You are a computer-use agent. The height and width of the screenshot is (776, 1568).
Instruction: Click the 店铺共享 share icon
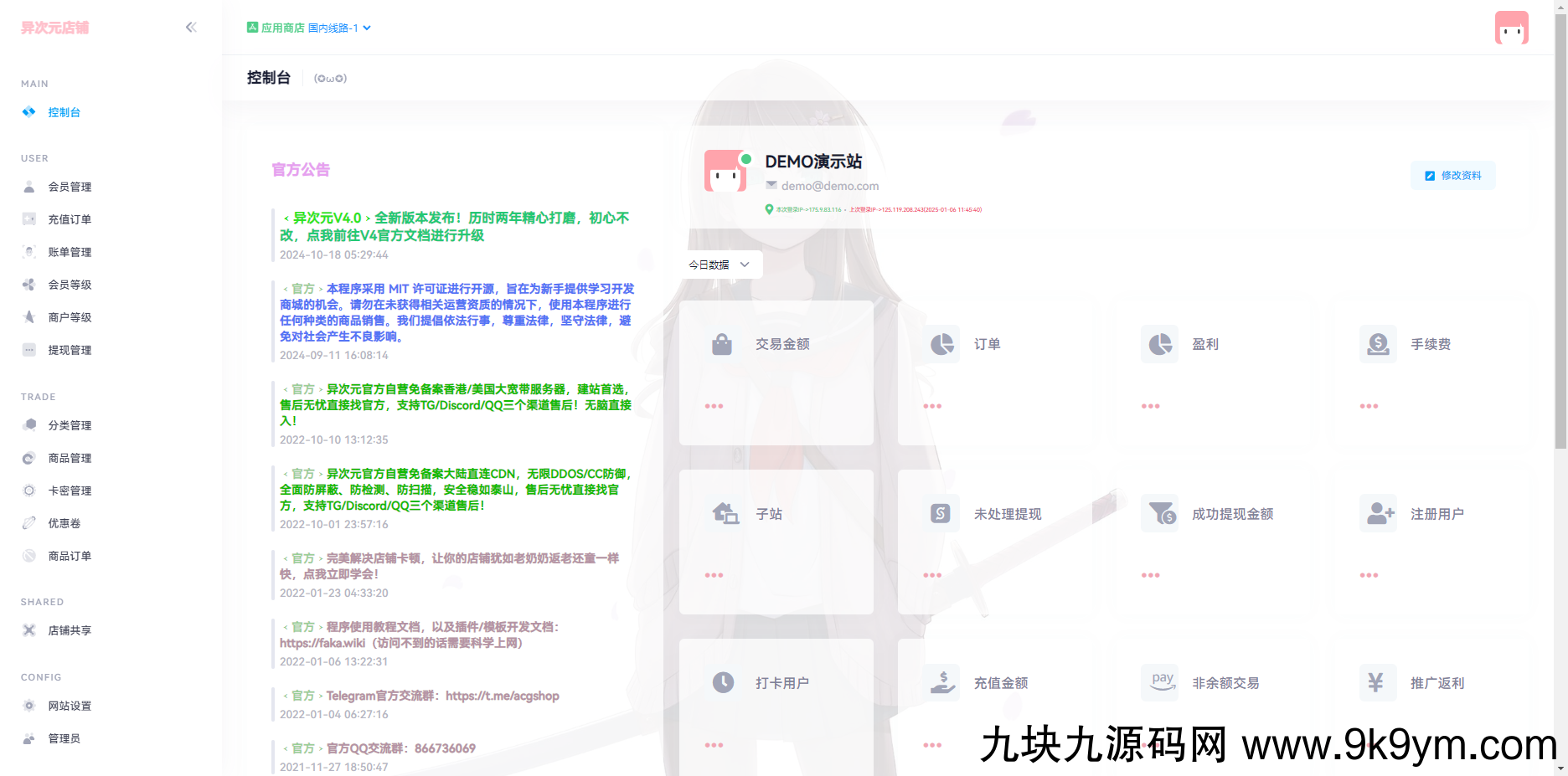[29, 630]
